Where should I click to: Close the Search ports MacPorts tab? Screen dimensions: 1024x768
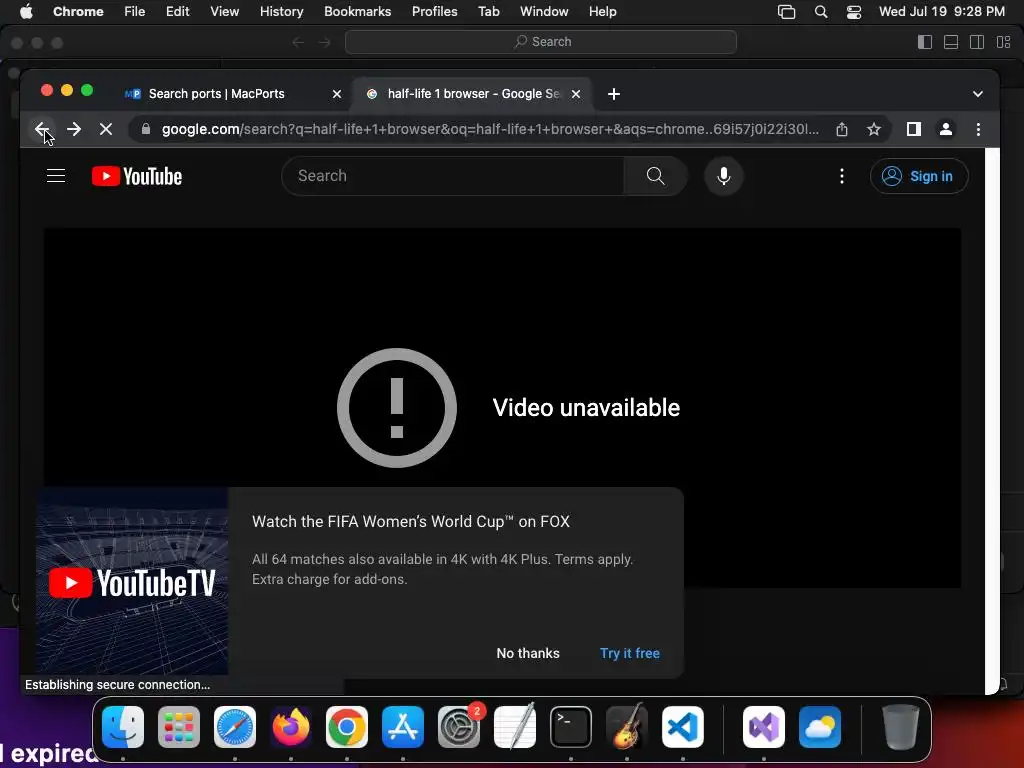337,94
